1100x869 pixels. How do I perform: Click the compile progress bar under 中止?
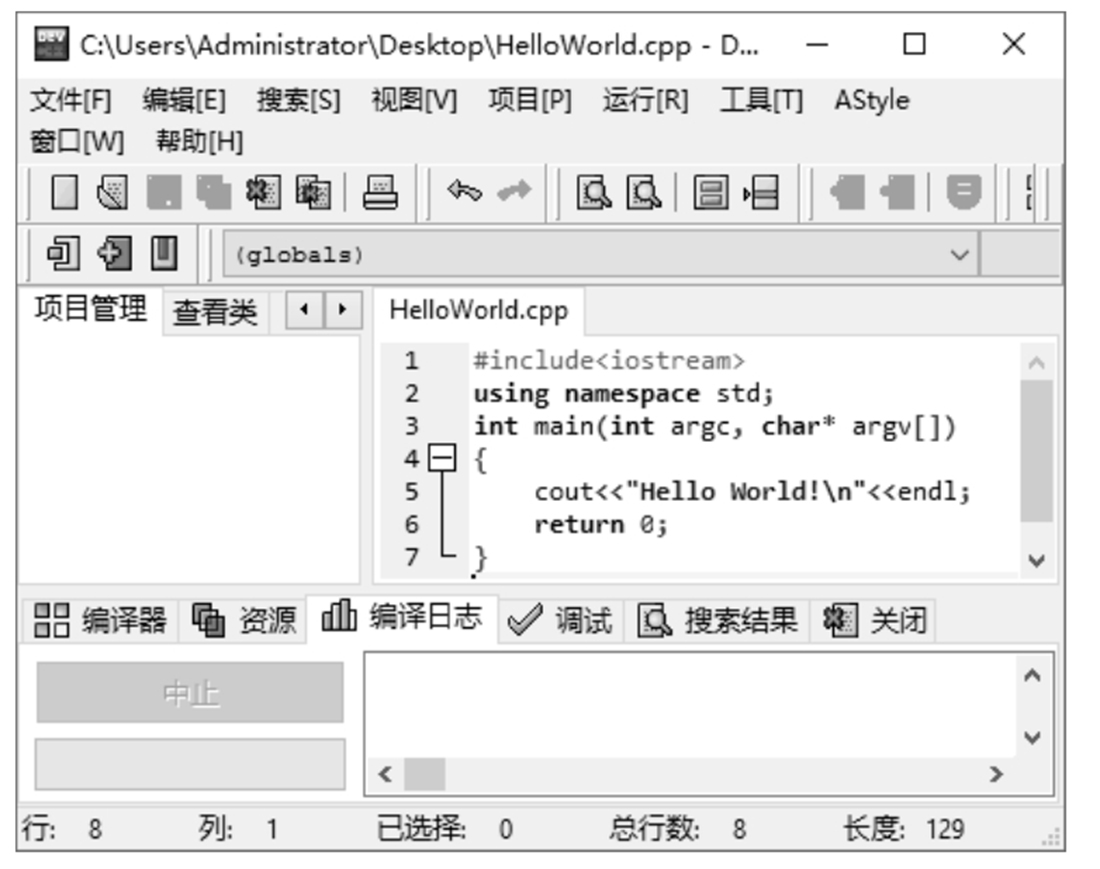pyautogui.click(x=190, y=764)
